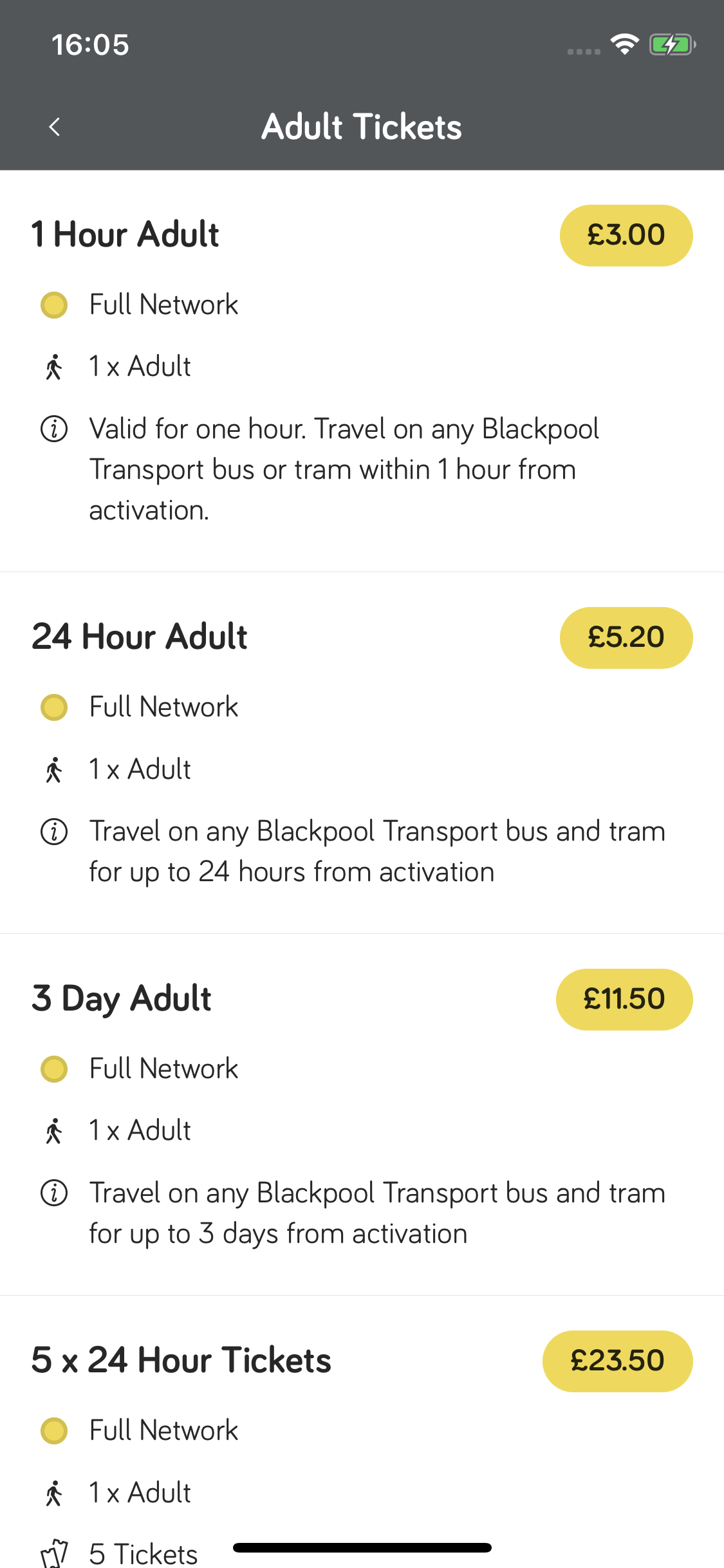Tap the walking person icon for 1 Hour Adult
Image resolution: width=724 pixels, height=1568 pixels.
[x=54, y=367]
